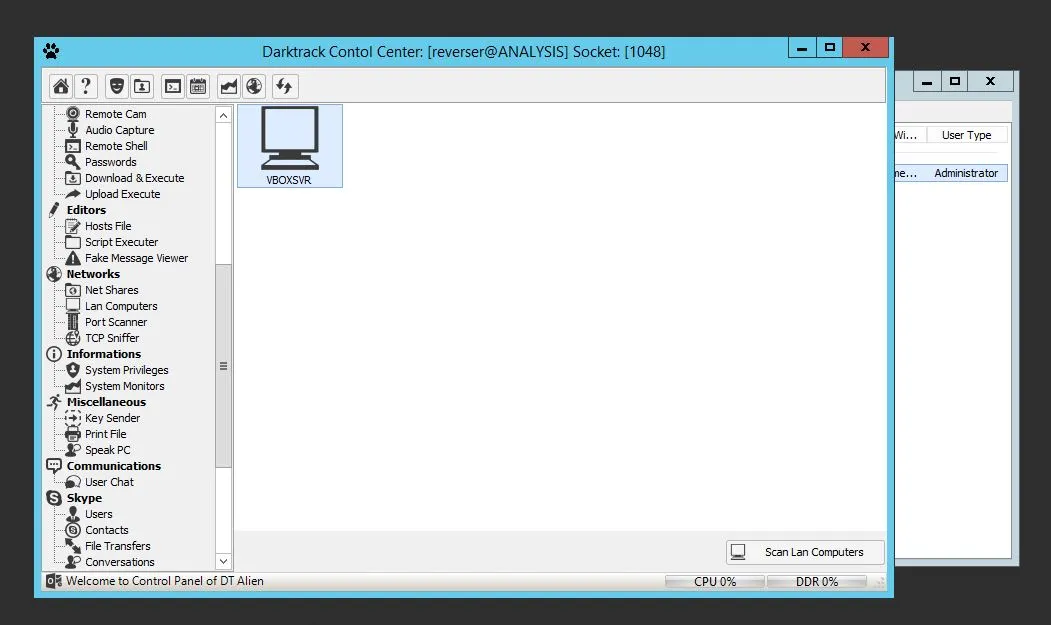Select the VBOXSVR computer thumbnail
Viewport: 1051px width, 625px height.
(x=290, y=146)
